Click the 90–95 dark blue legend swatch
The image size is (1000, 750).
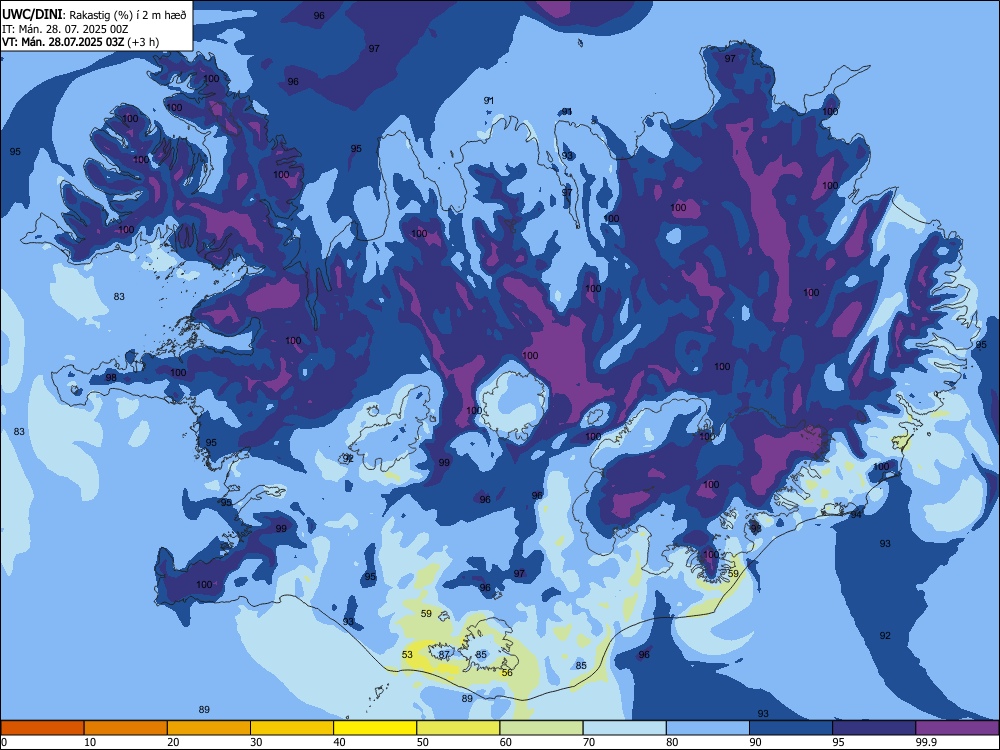pos(791,728)
